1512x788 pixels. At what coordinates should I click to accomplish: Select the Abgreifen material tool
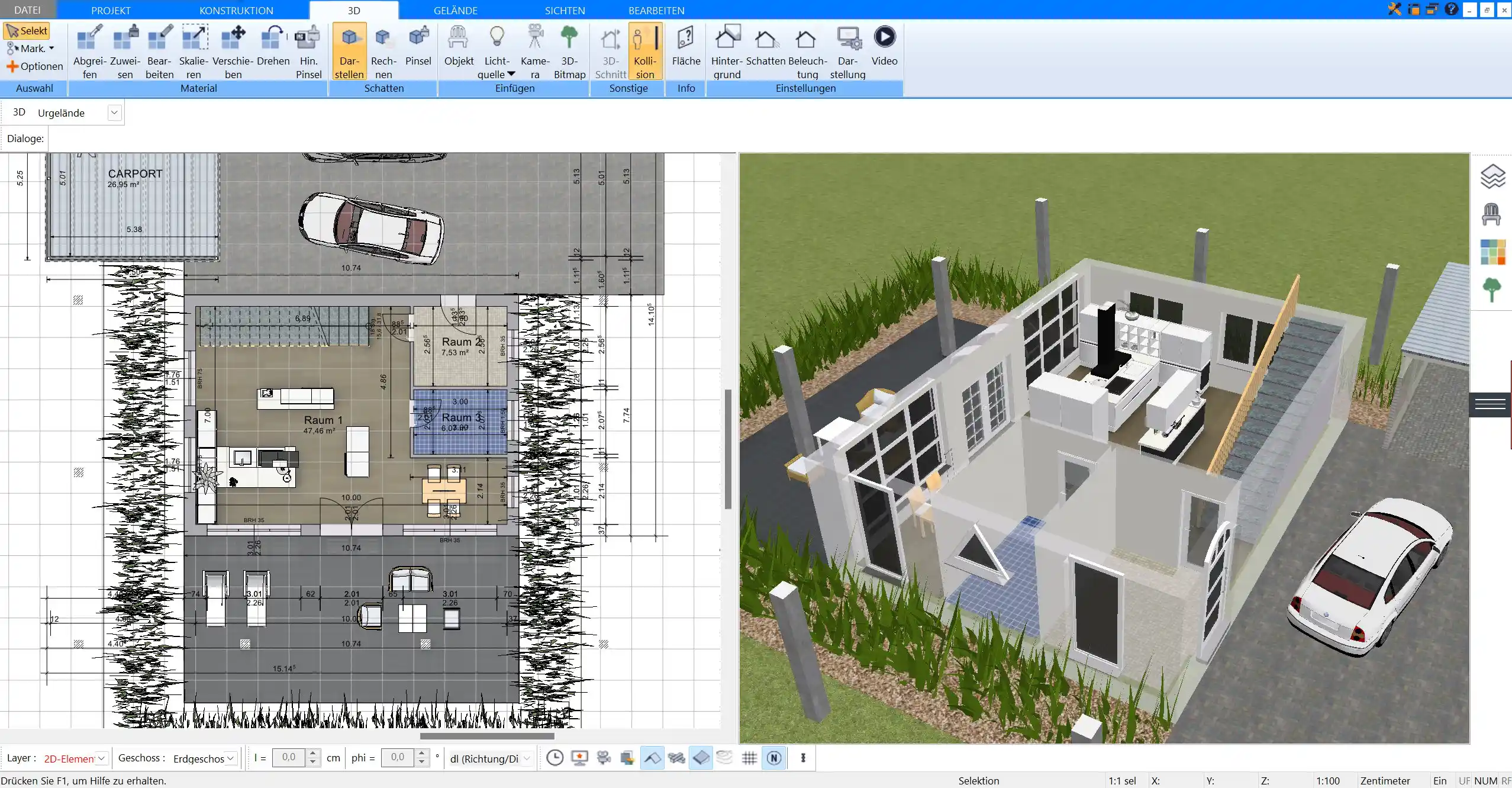click(89, 52)
